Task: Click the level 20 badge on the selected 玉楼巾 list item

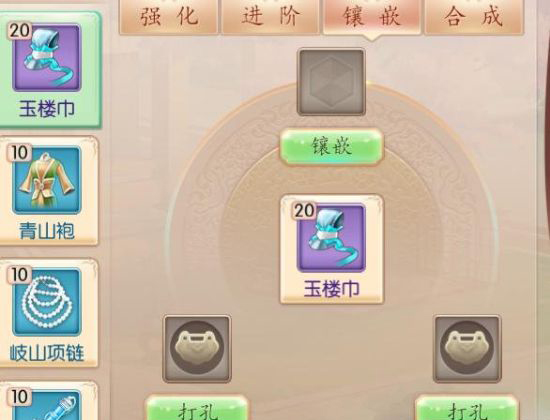Action: point(19,31)
